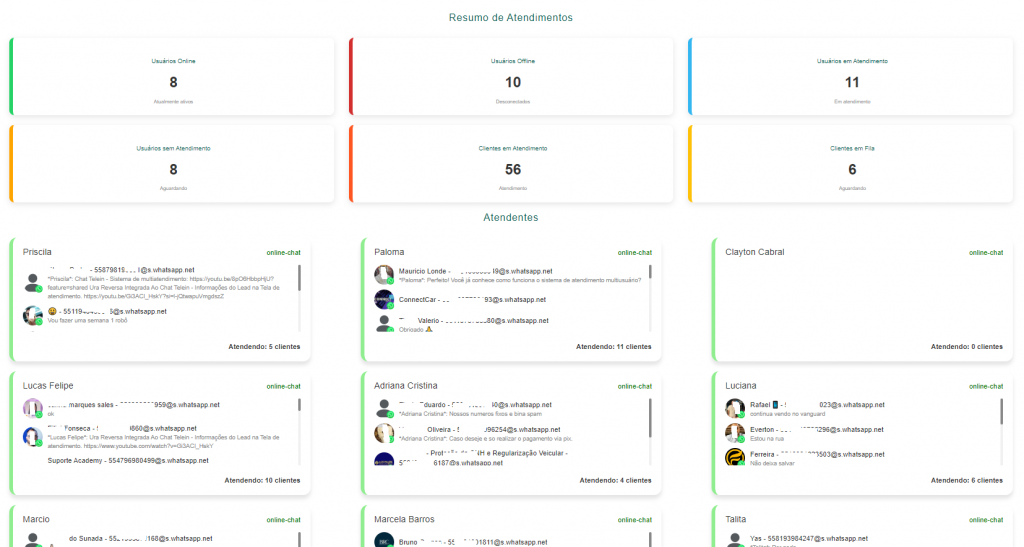Click marques sales contact avatar
This screenshot has height=547, width=1024.
[x=33, y=409]
